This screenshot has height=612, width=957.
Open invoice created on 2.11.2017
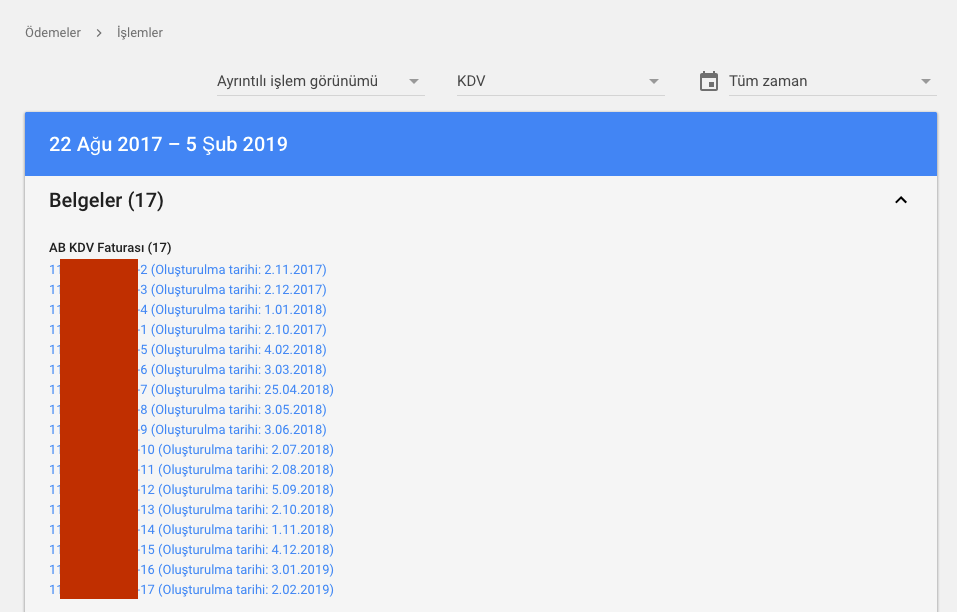click(x=188, y=270)
